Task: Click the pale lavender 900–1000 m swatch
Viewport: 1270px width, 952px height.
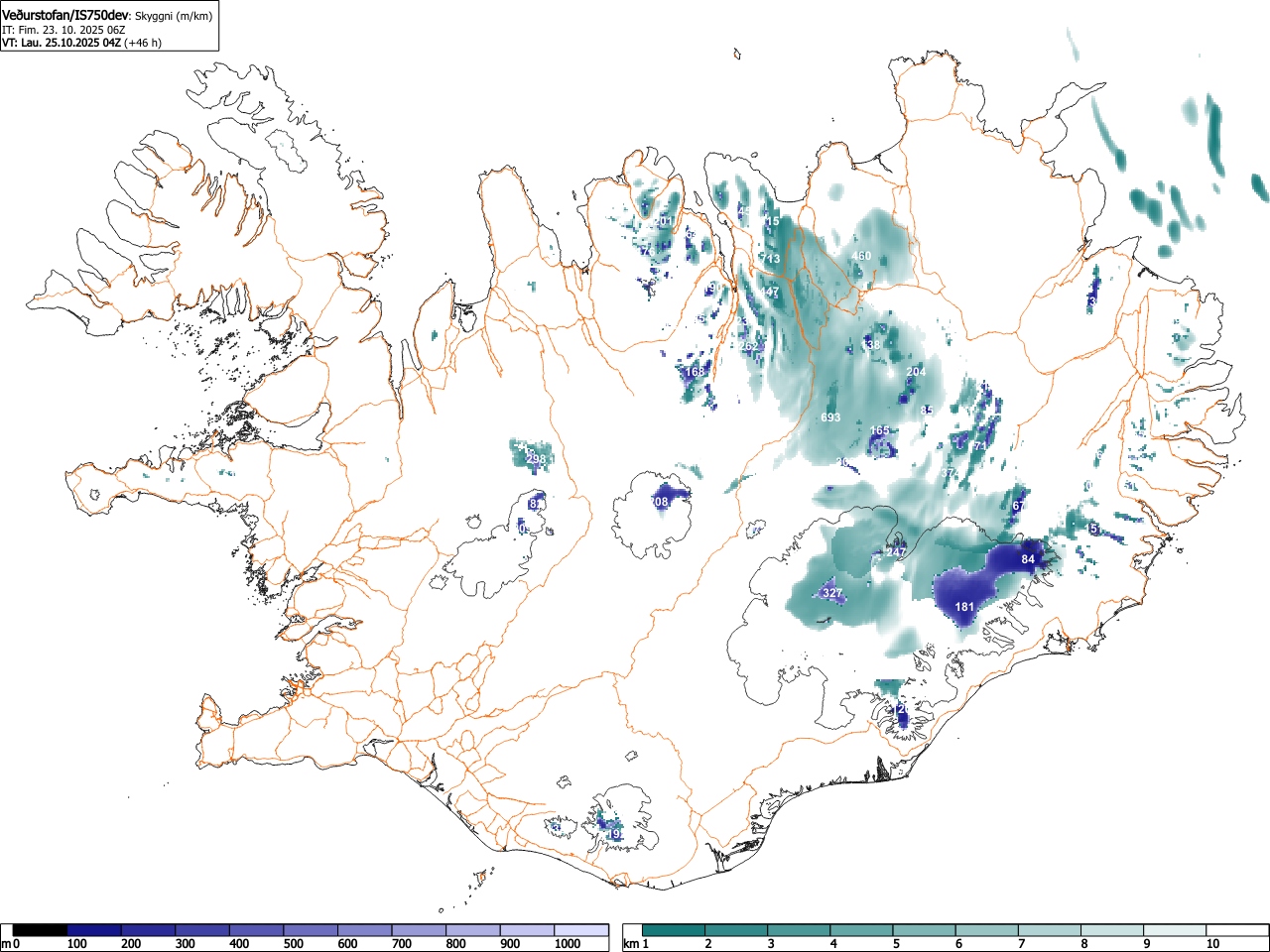Action: [x=528, y=930]
